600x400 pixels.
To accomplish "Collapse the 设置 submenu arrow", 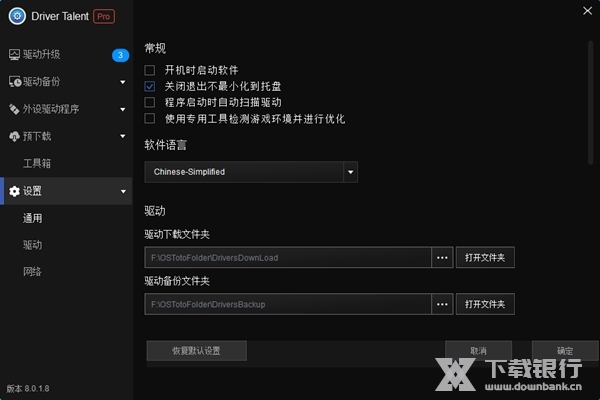I will tap(123, 191).
